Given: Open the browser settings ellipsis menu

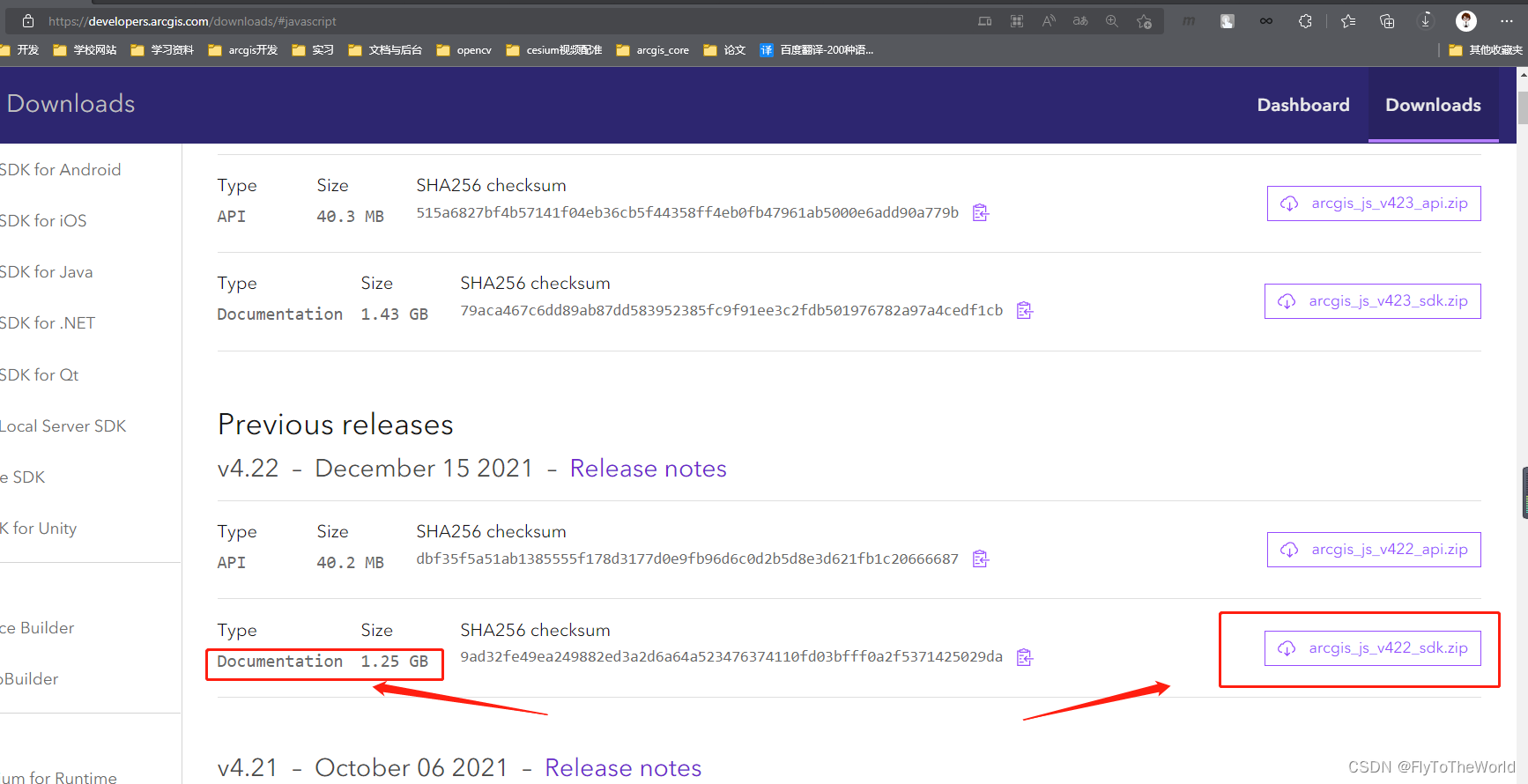Looking at the screenshot, I should click(1507, 21).
